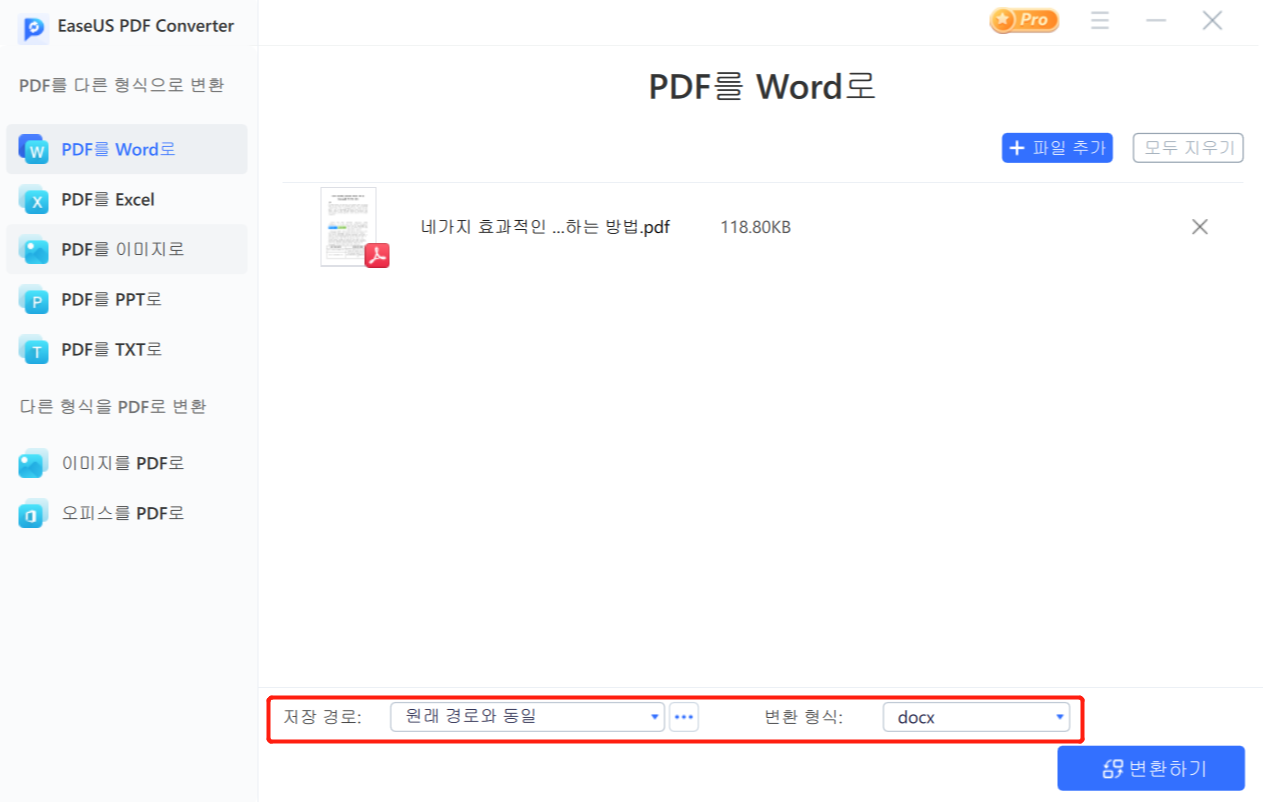Image resolution: width=1263 pixels, height=802 pixels.
Task: Click the Pro upgrade badge
Action: [x=1023, y=20]
